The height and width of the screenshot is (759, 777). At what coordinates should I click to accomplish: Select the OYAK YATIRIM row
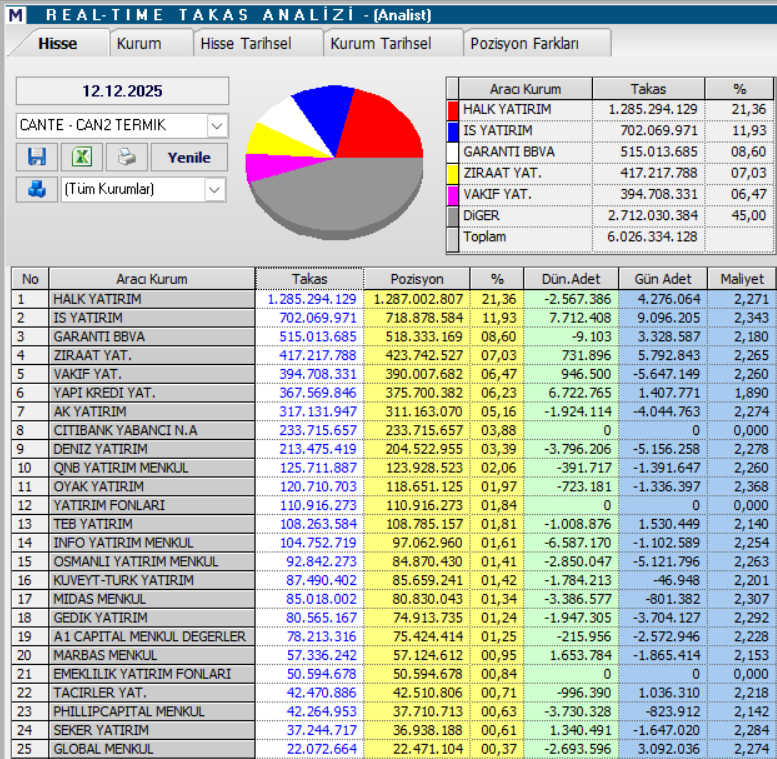click(394, 487)
